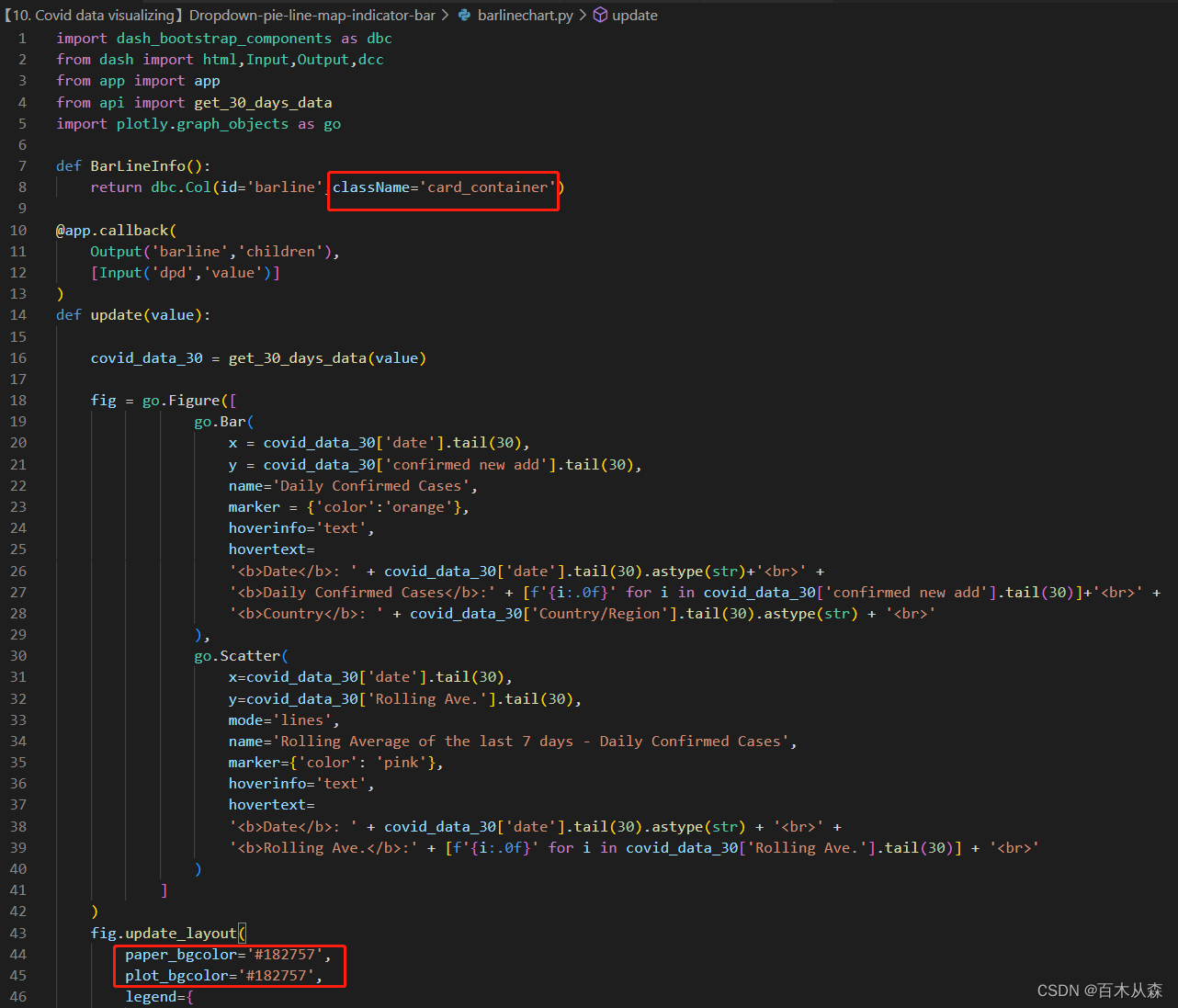Open the Dropdown-pie-line-map-indicator-bar breadcrumb folder
This screenshot has height=1008, width=1178.
tap(312, 15)
